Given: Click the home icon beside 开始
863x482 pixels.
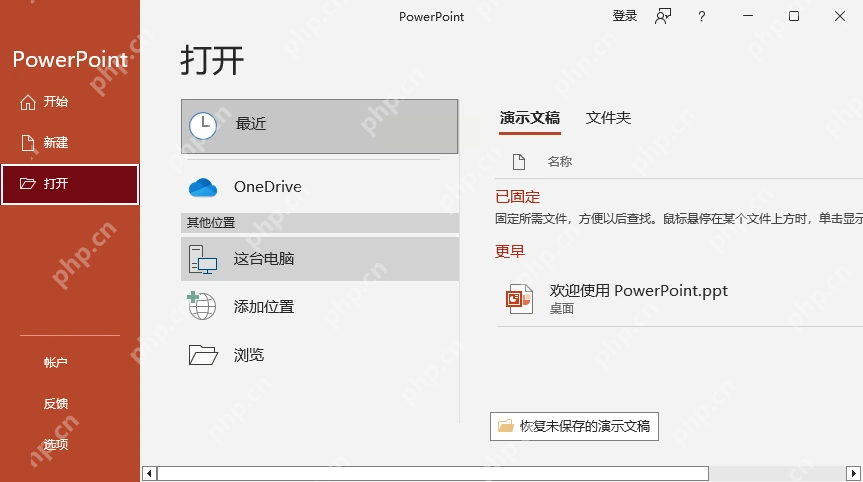Looking at the screenshot, I should point(28,102).
